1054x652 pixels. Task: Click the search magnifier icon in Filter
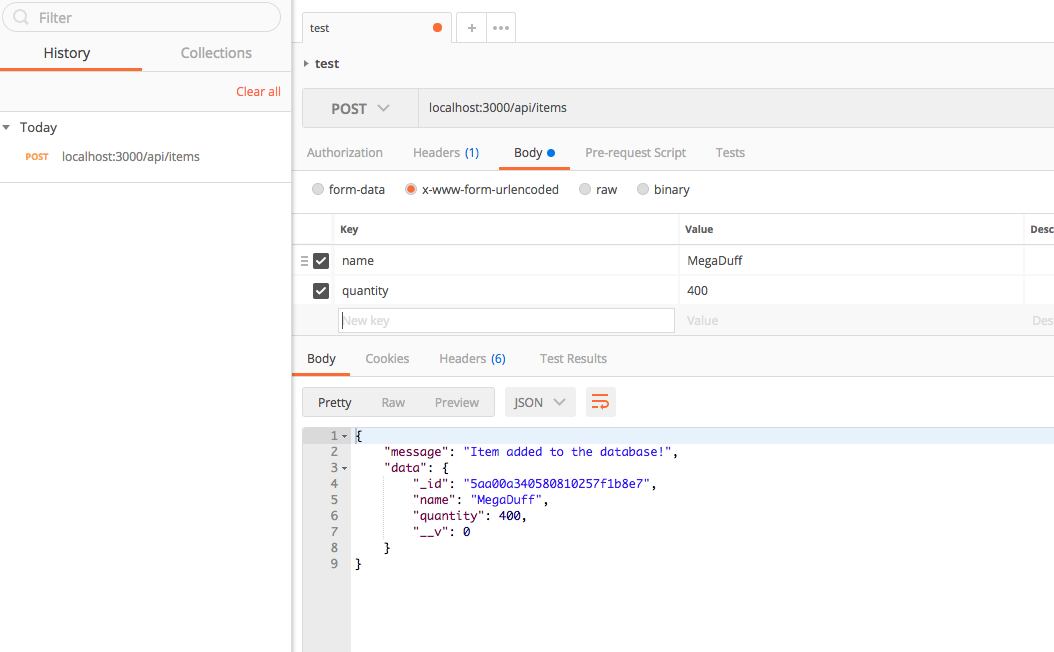tap(21, 17)
